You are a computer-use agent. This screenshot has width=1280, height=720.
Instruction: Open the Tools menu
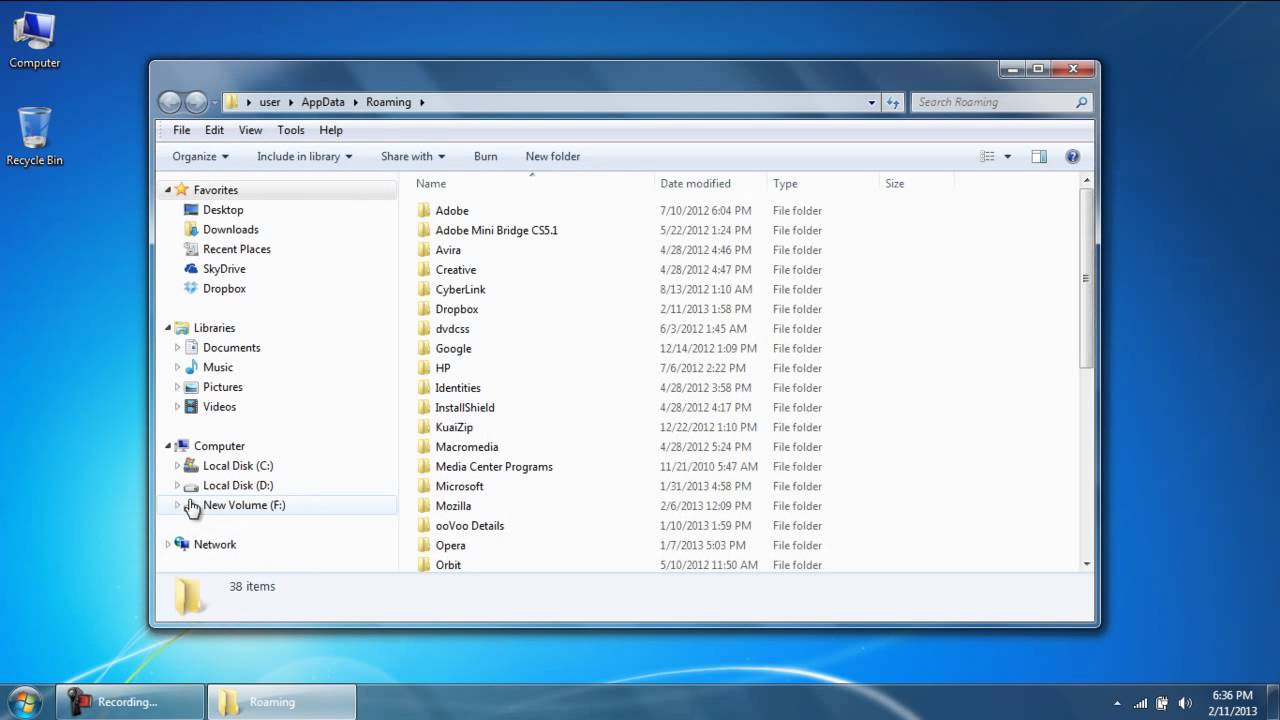tap(291, 130)
